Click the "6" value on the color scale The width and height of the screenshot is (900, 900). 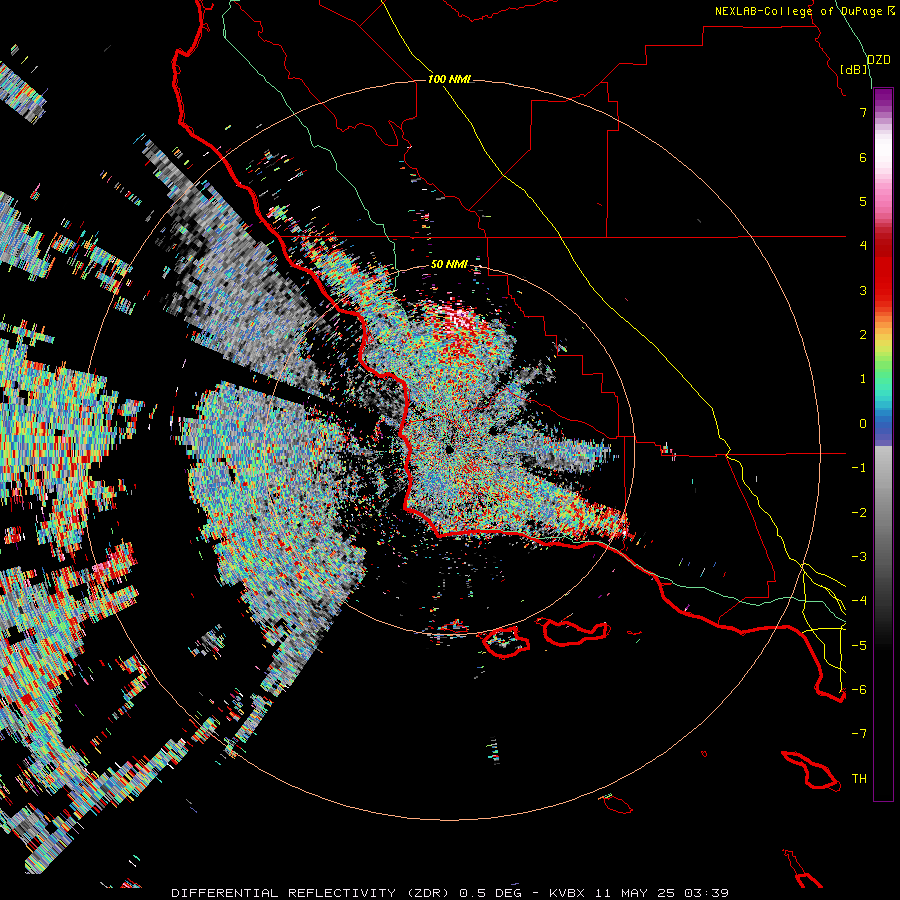tap(863, 157)
